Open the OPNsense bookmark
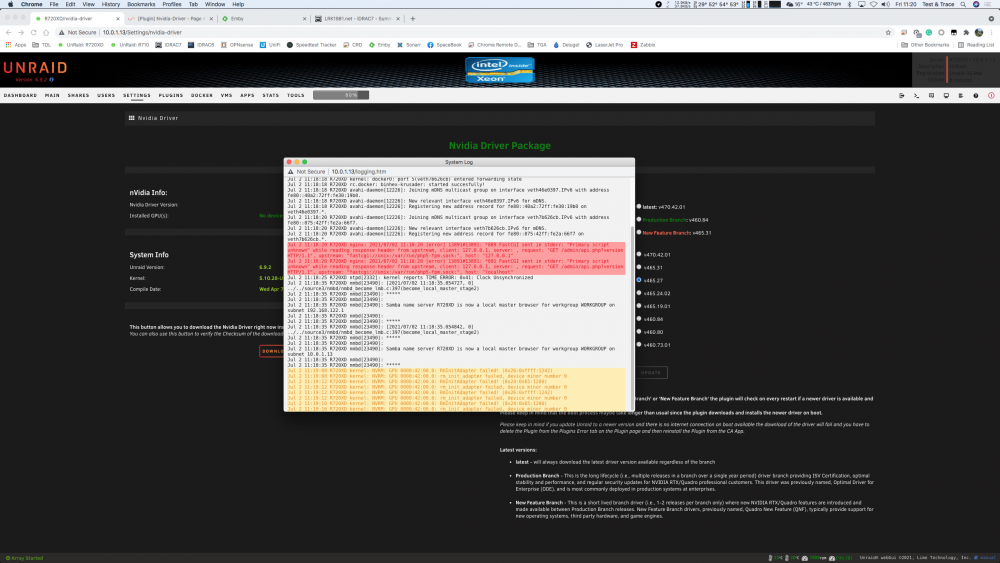This screenshot has height=563, width=1000. [237, 45]
